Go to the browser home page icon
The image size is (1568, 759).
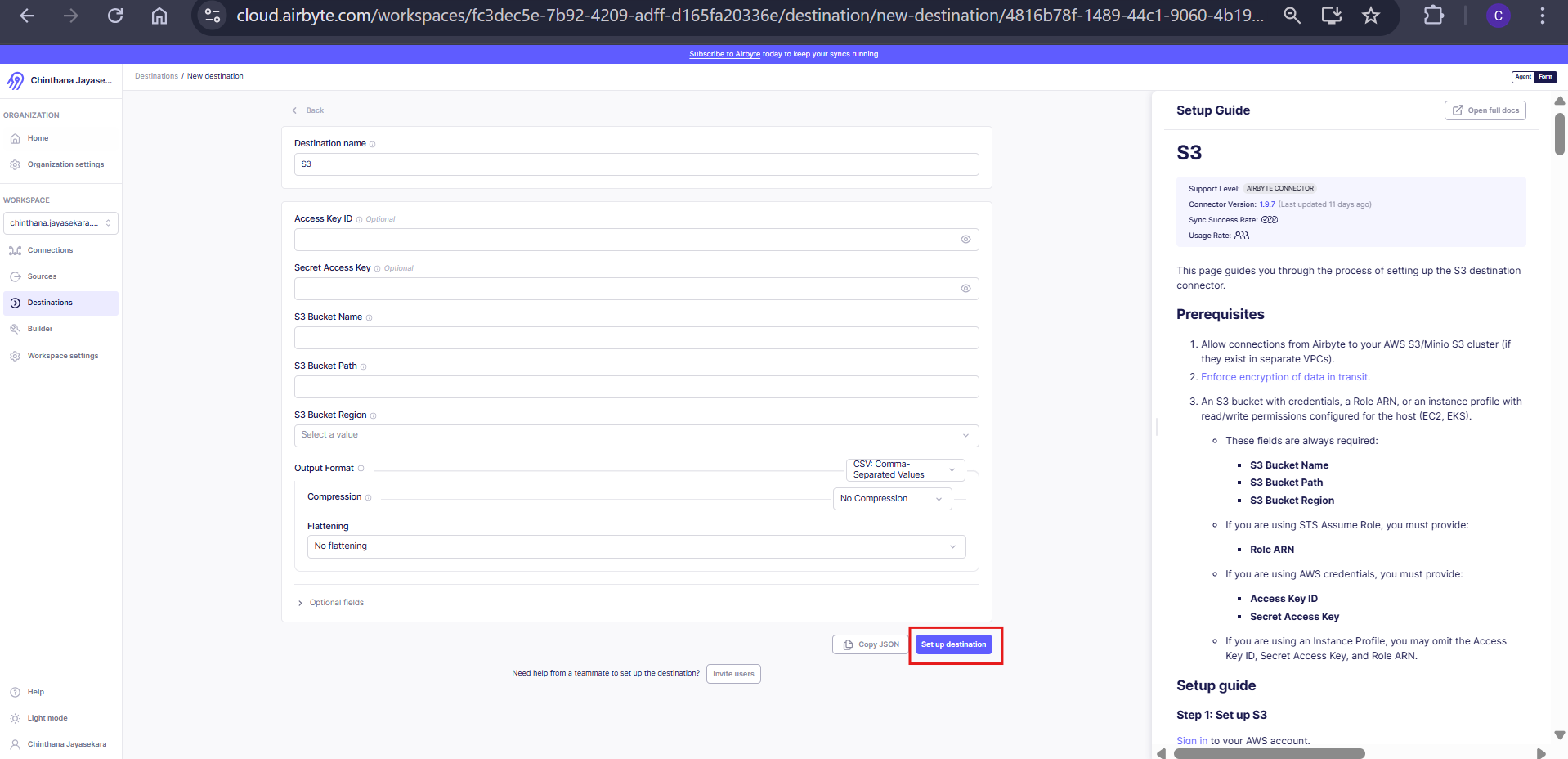click(159, 16)
